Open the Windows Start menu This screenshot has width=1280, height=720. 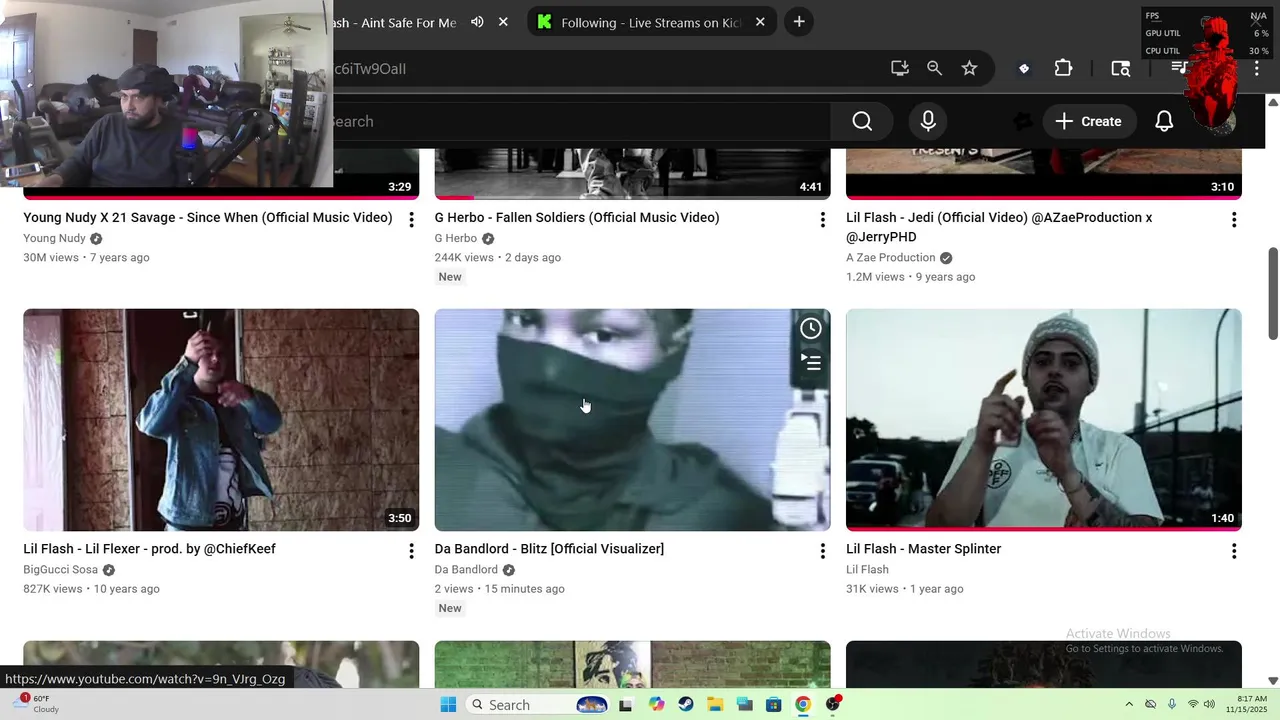(448, 705)
